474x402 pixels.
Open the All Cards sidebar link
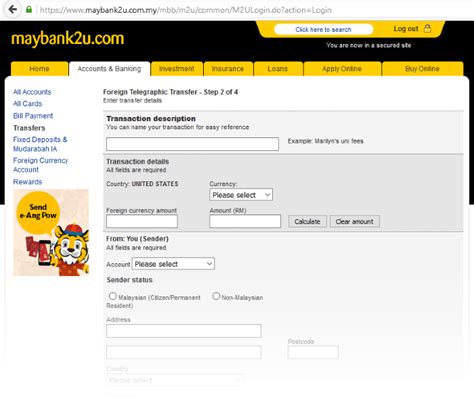[28, 104]
